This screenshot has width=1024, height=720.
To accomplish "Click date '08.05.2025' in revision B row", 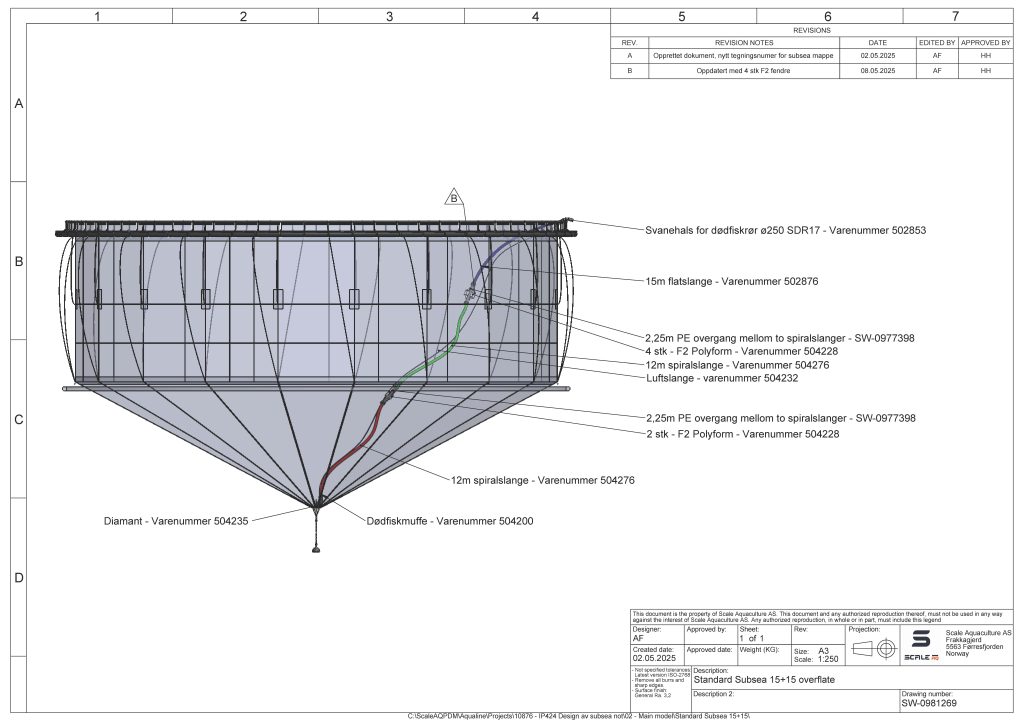I will click(878, 71).
